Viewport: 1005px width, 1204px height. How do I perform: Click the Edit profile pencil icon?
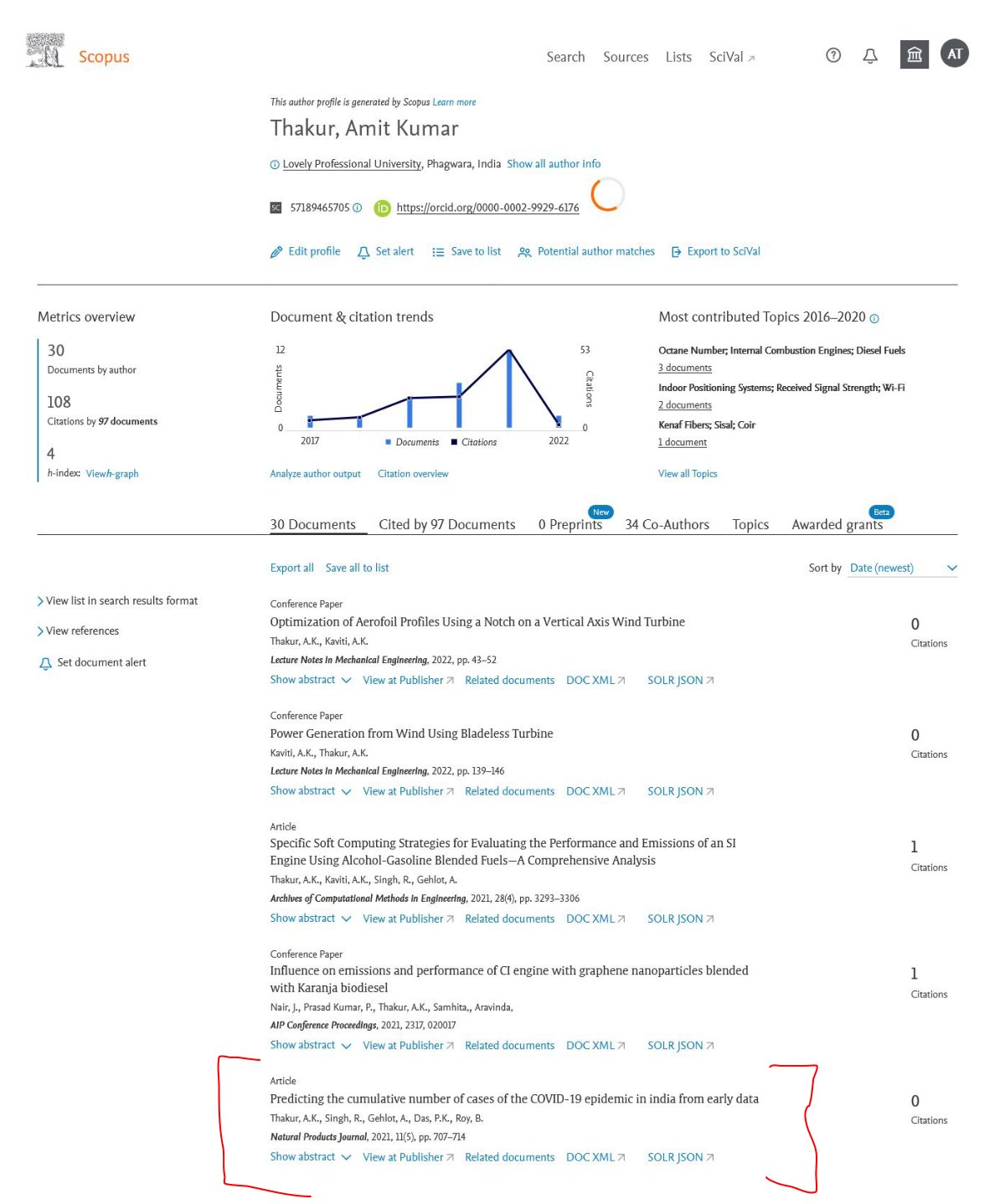(x=276, y=252)
